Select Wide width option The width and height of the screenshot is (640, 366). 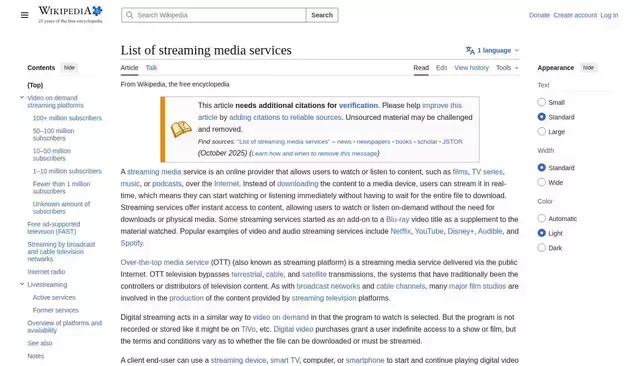click(542, 182)
